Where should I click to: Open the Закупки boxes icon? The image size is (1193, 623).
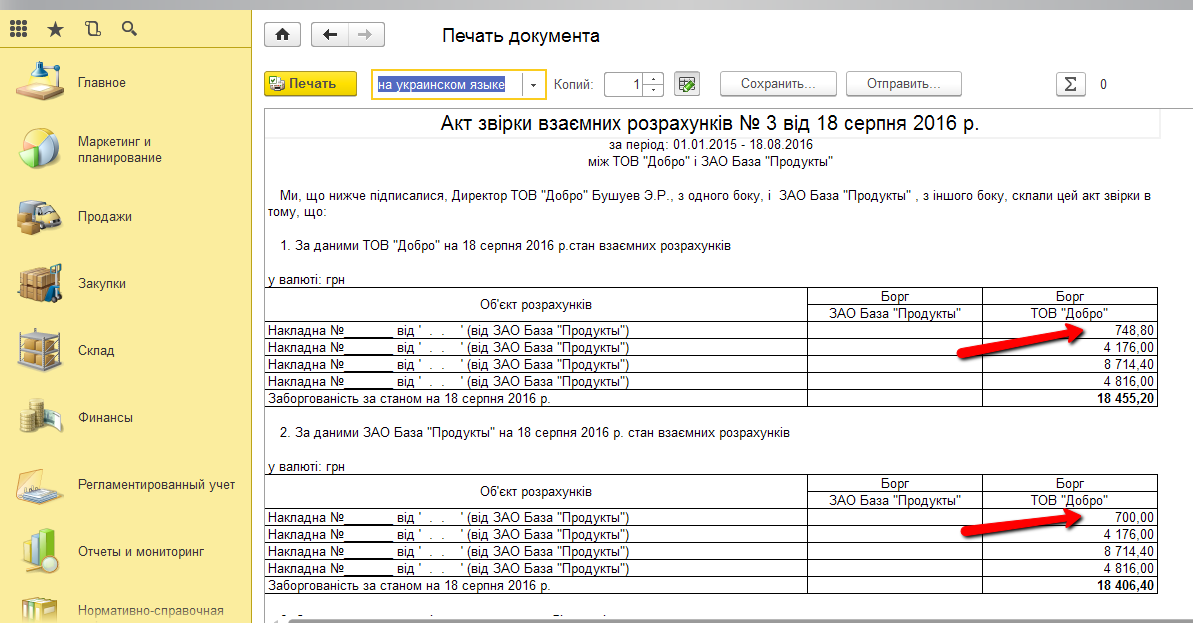pos(40,283)
